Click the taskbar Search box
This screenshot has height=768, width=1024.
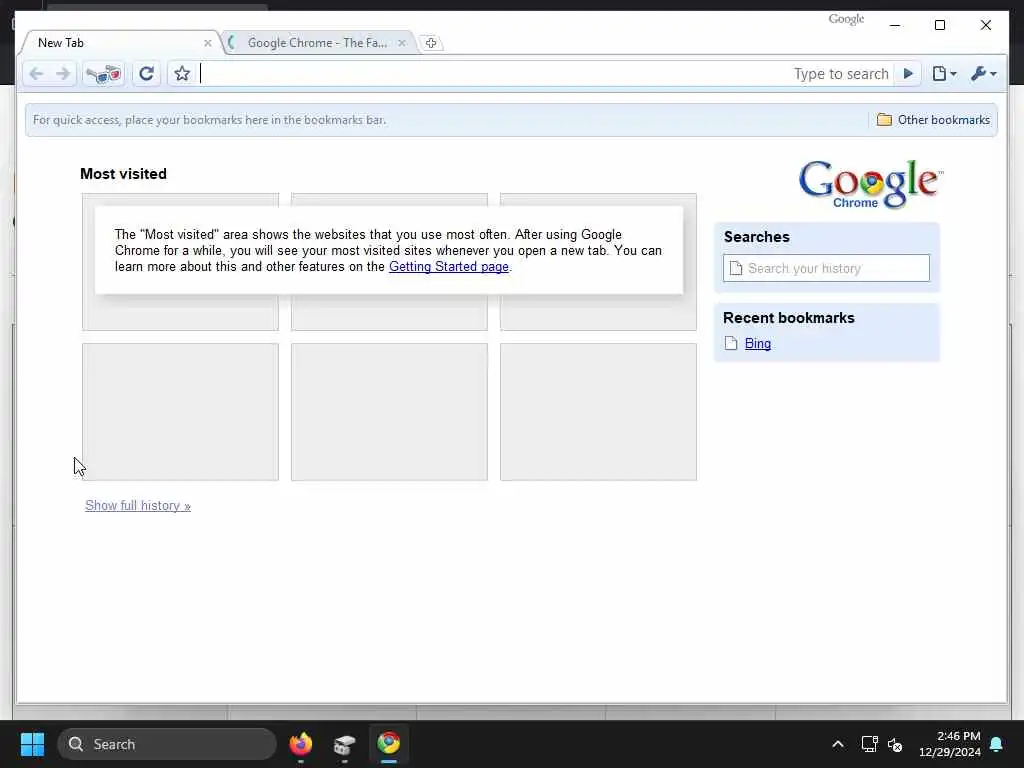pos(167,744)
